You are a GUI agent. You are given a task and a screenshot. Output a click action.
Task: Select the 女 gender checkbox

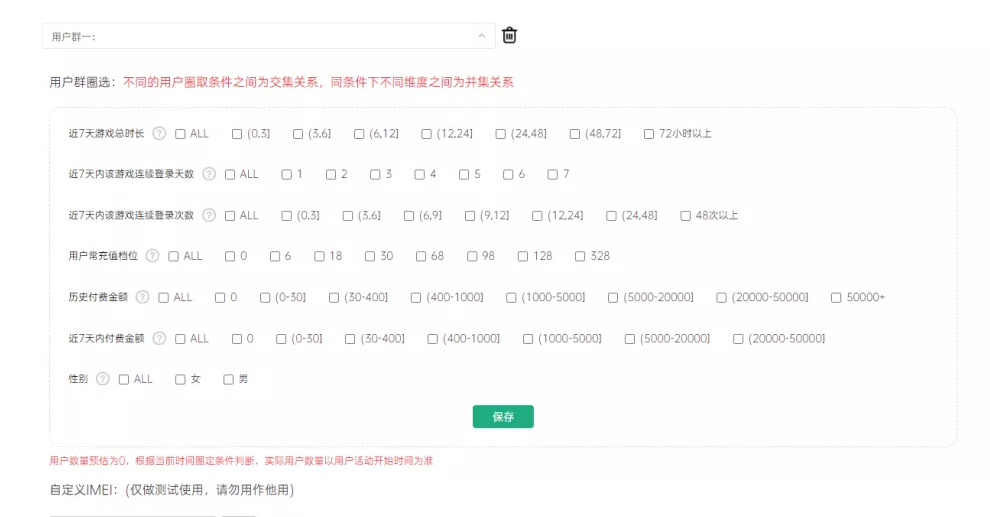(x=181, y=379)
